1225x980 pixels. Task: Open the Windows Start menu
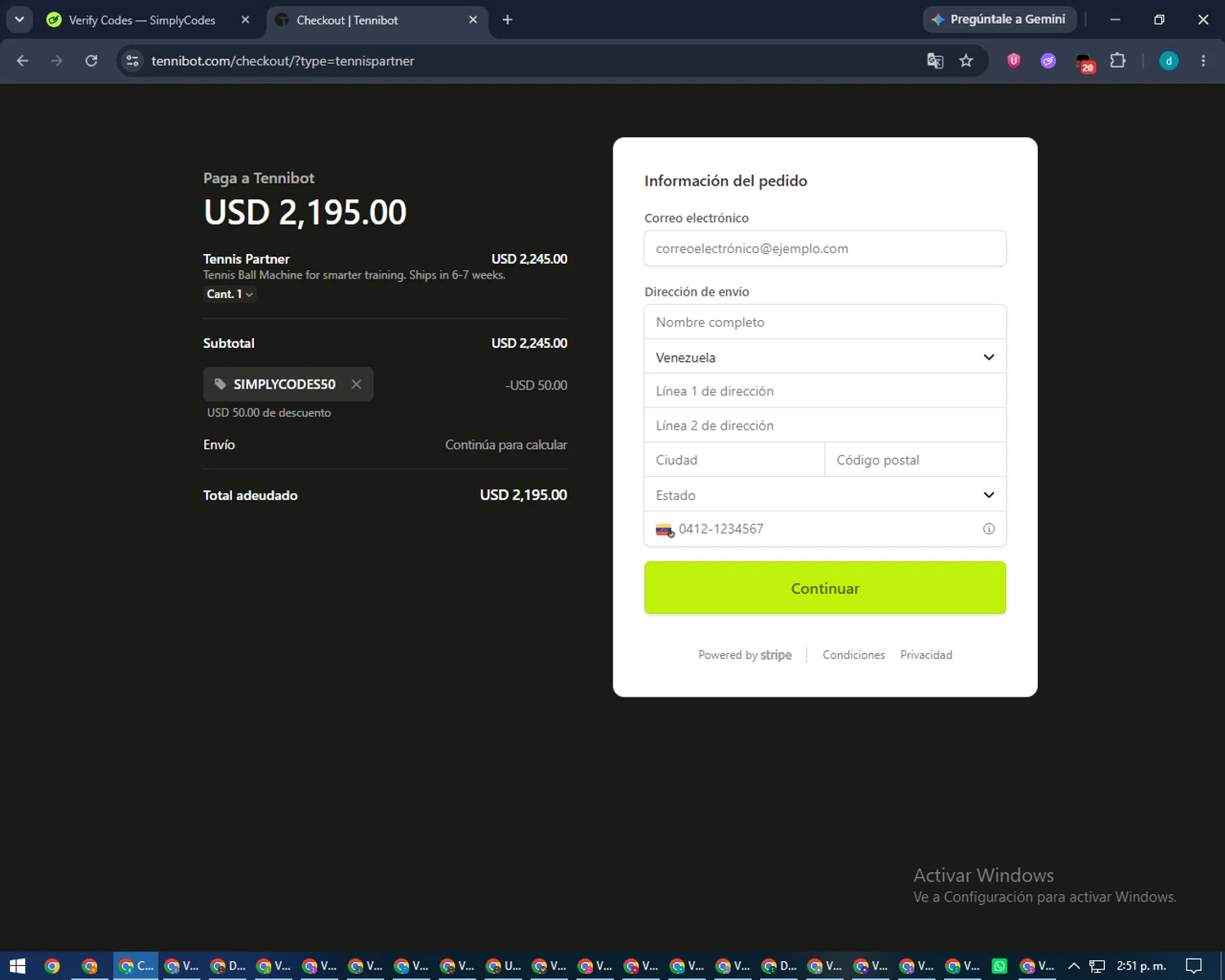point(17,966)
